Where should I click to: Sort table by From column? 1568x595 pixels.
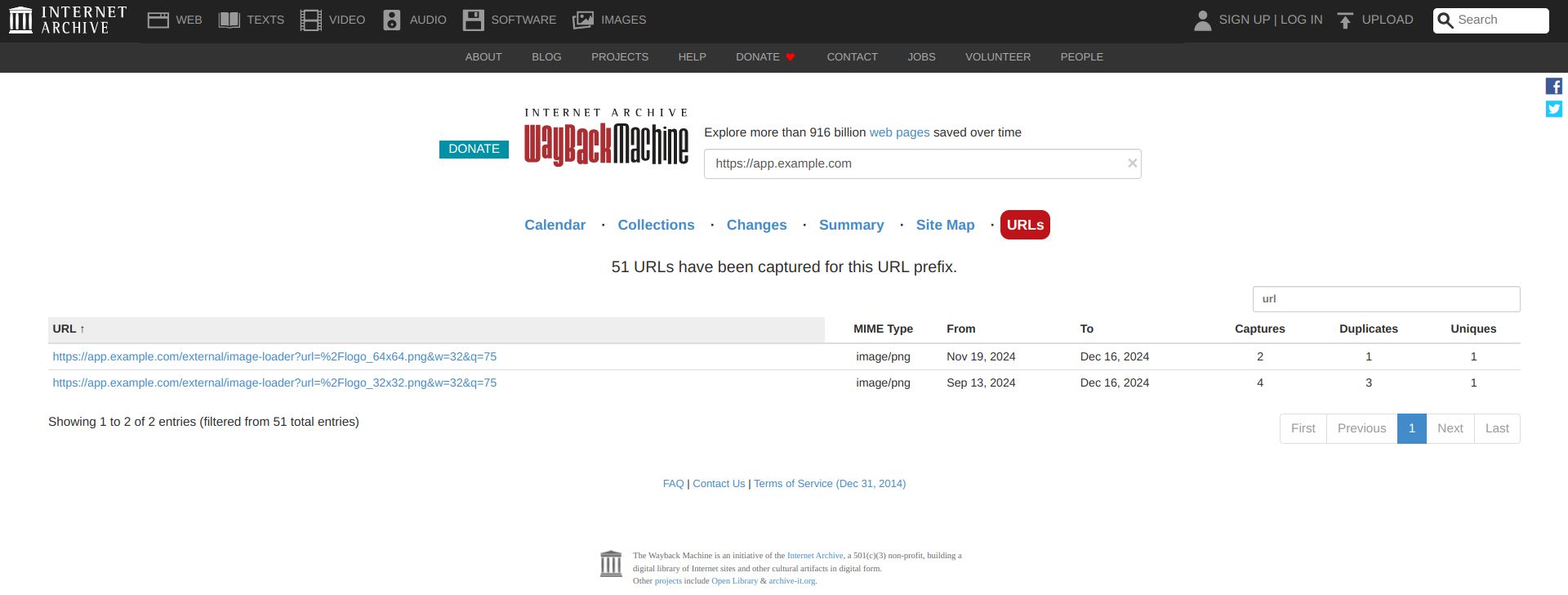click(x=960, y=329)
